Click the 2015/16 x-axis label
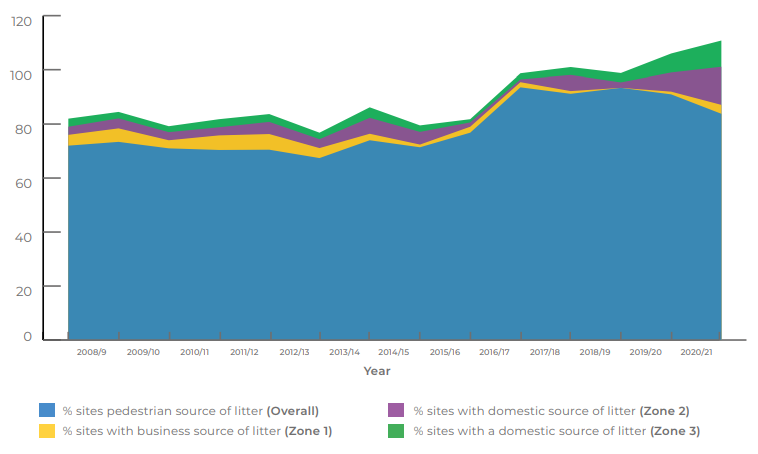The height and width of the screenshot is (454, 758). 445,352
